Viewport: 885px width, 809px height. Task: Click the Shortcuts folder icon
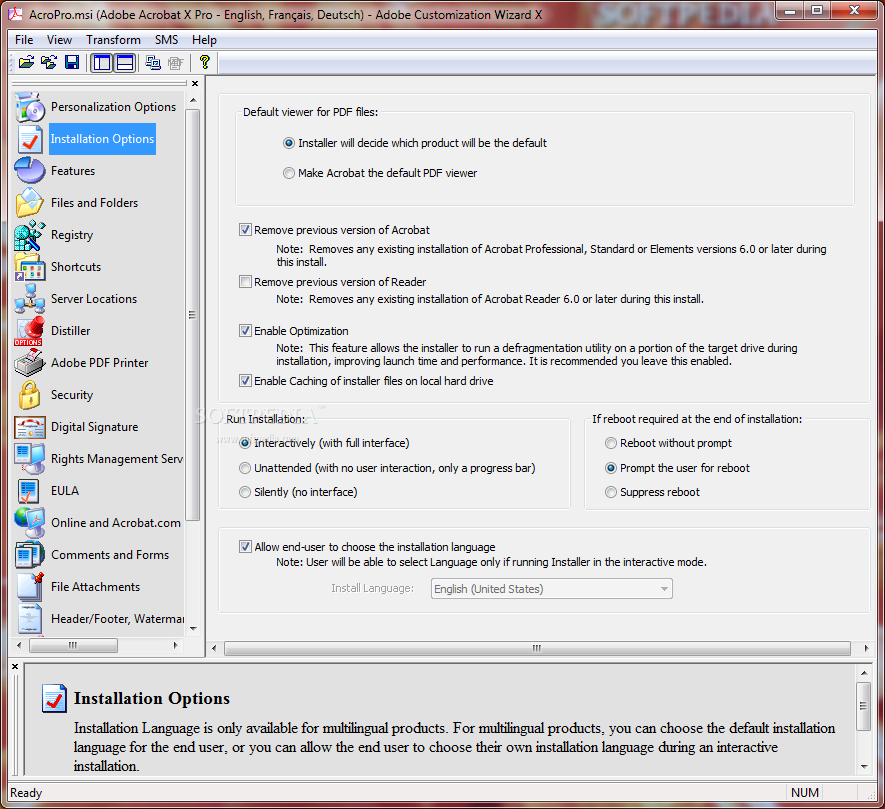(30, 267)
